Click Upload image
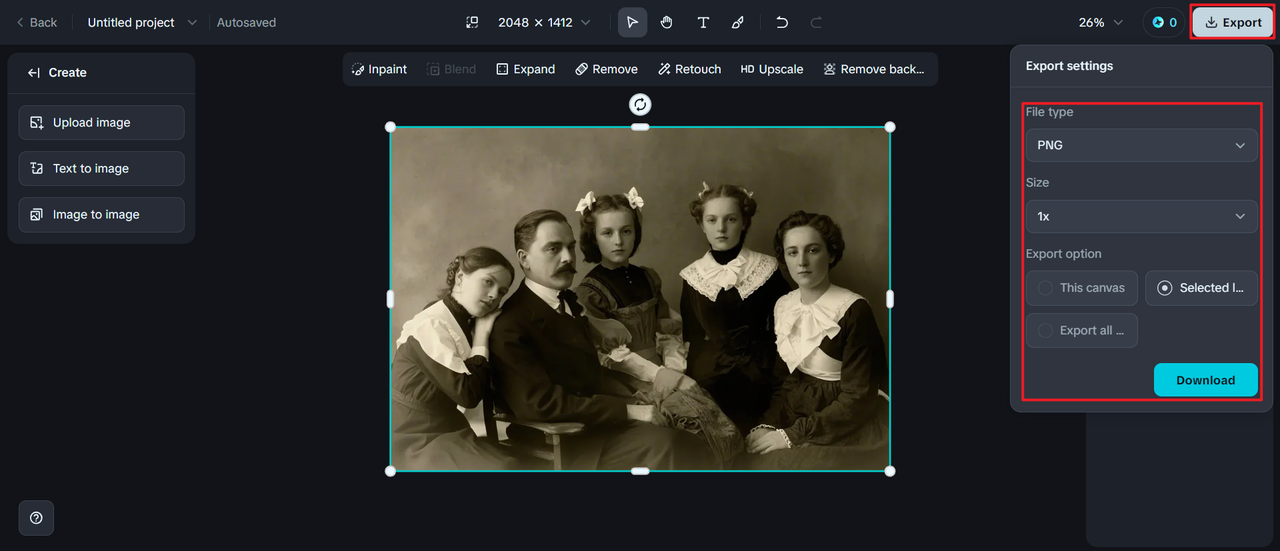Image resolution: width=1280 pixels, height=551 pixels. (101, 122)
